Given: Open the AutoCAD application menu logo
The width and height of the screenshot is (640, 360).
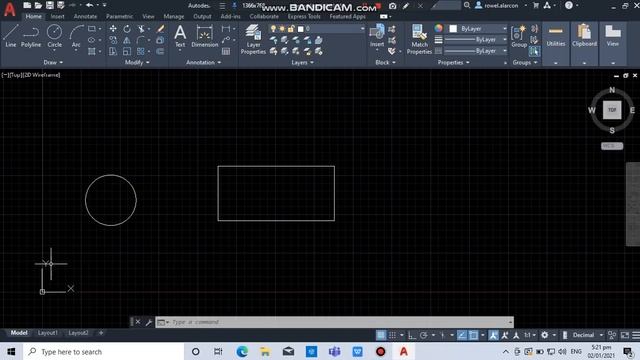Looking at the screenshot, I should coord(10,9).
